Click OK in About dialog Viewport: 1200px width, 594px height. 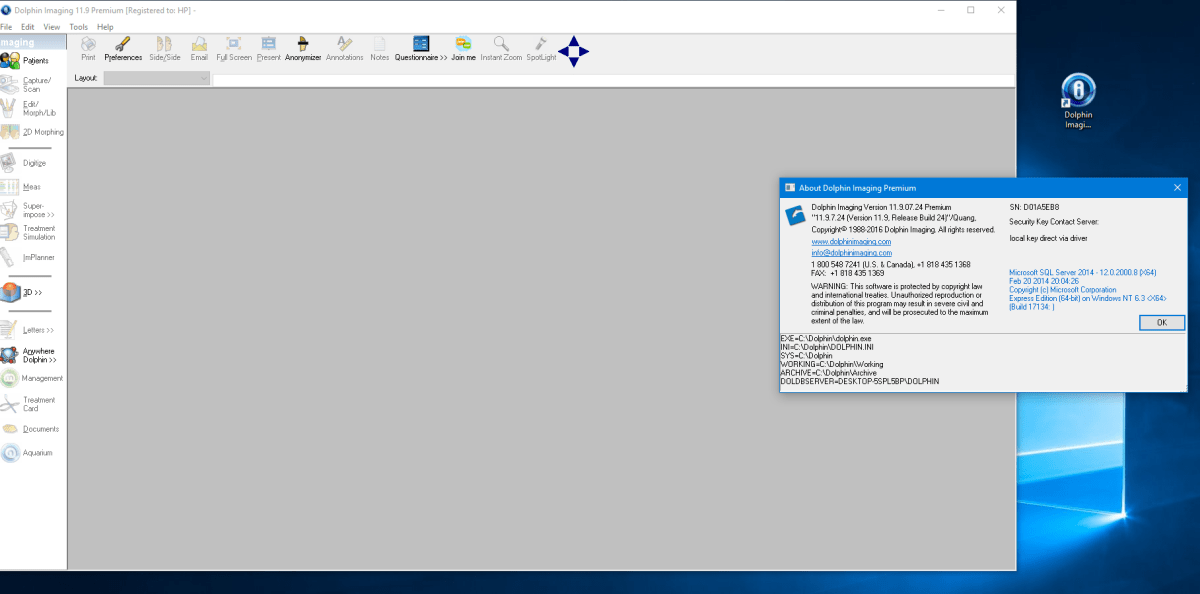coord(1161,323)
